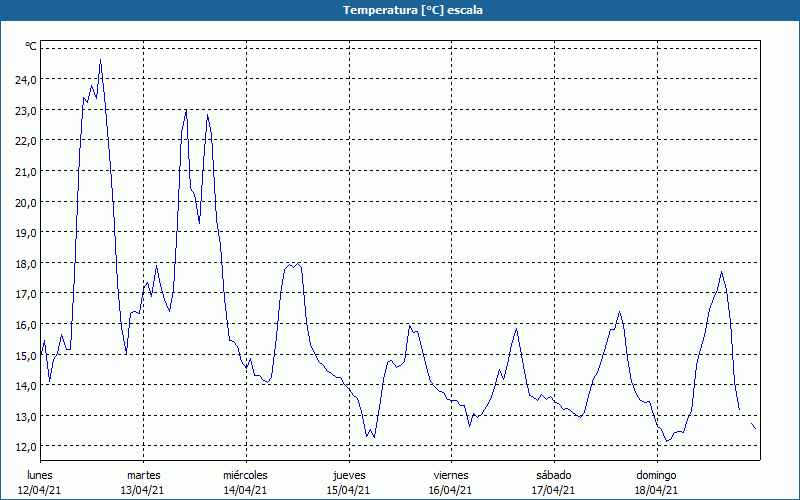Image resolution: width=800 pixels, height=500 pixels.
Task: Click the 'viernes' day label
Action: [451, 475]
